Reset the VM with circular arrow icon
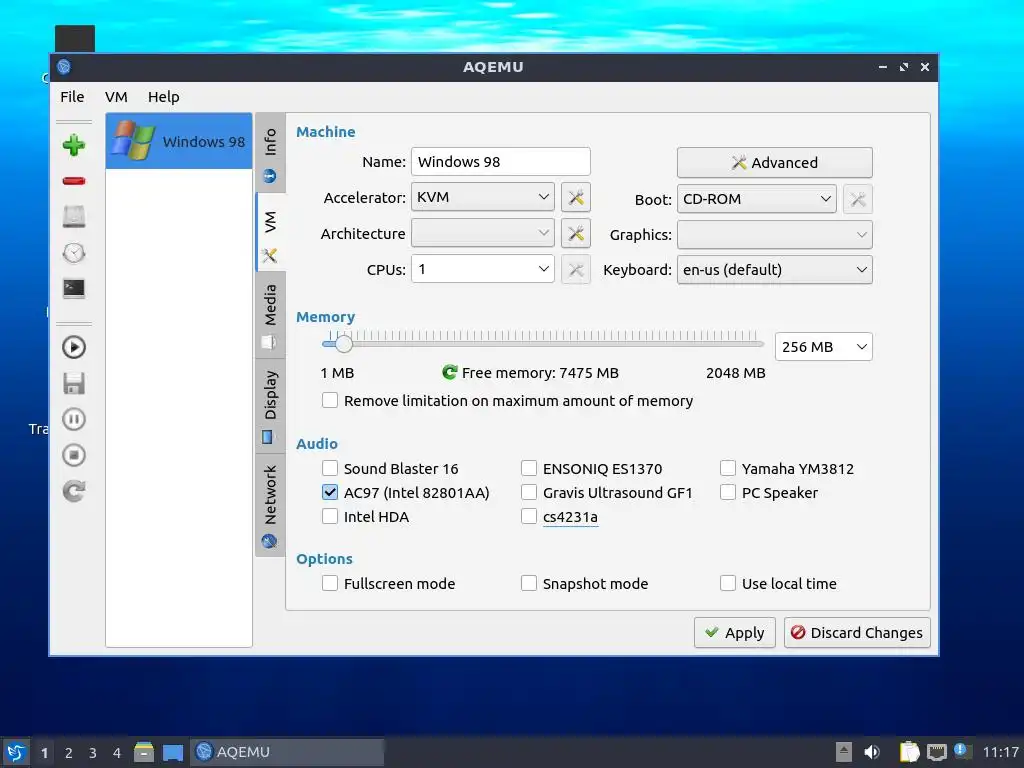This screenshot has height=768, width=1024. point(74,491)
